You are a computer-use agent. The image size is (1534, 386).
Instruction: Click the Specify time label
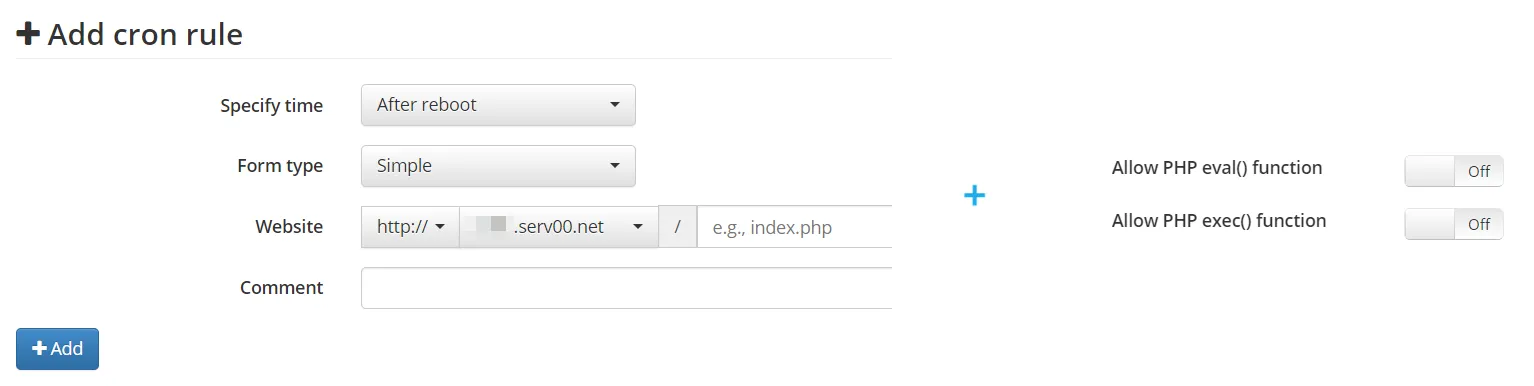(271, 106)
